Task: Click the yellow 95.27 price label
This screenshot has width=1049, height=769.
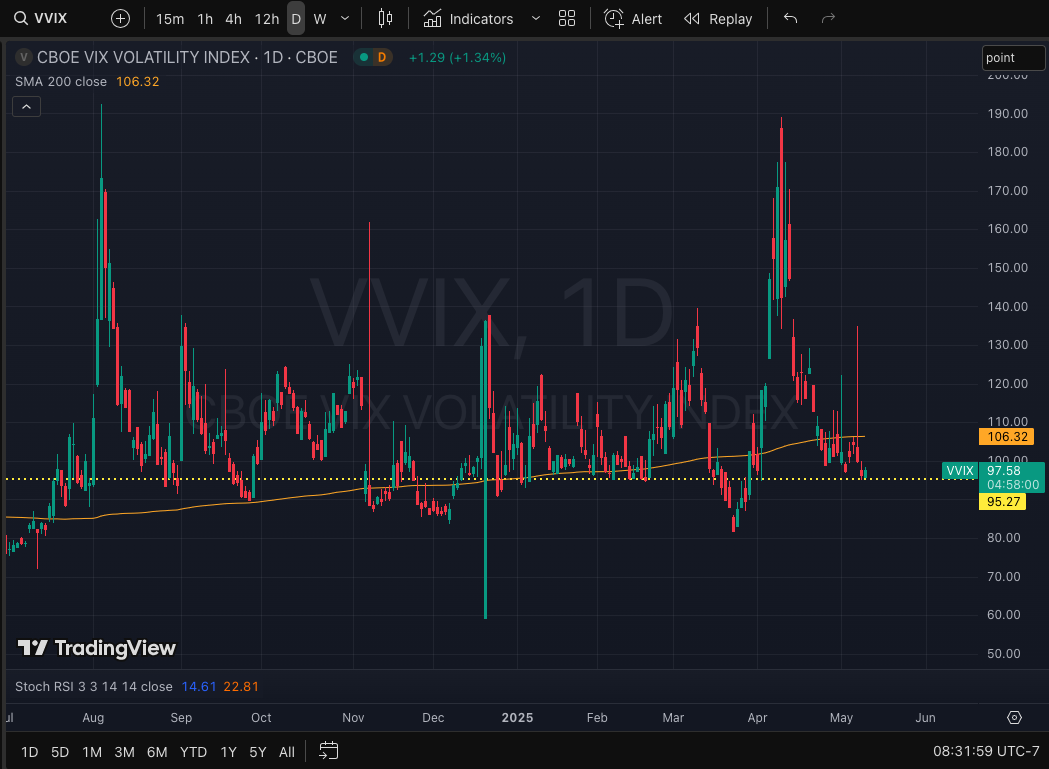Action: [x=1002, y=501]
